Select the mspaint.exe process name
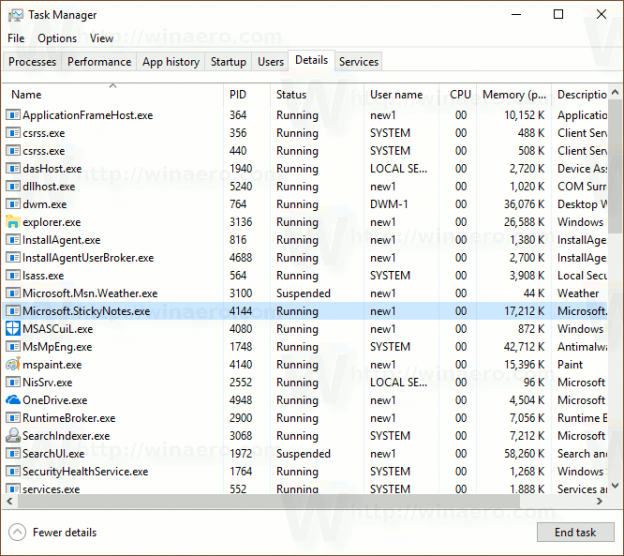This screenshot has height=556, width=624. click(52, 365)
